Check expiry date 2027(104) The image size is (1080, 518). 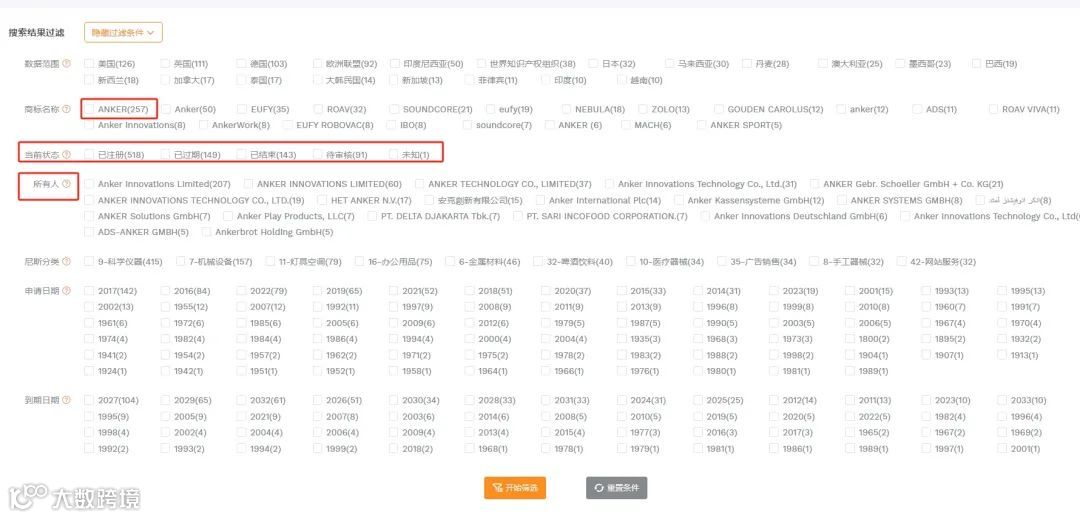coord(89,400)
